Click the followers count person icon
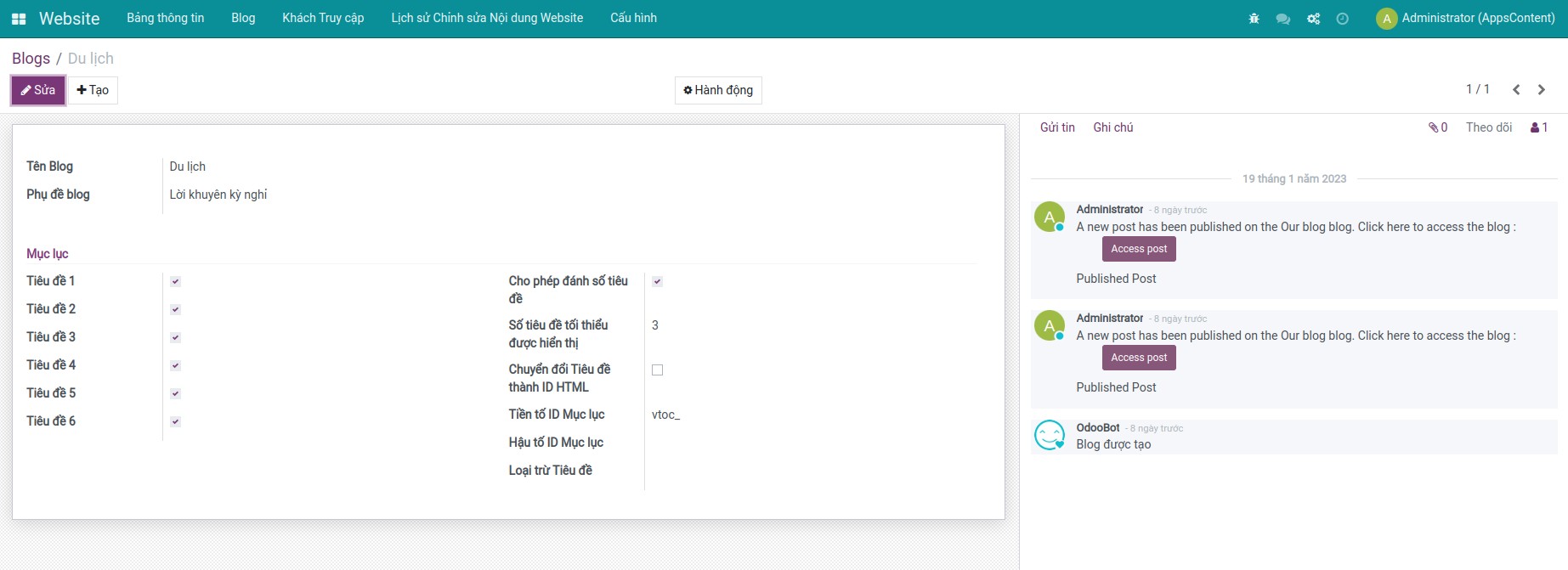Viewport: 1568px width, 570px height. [x=1538, y=127]
